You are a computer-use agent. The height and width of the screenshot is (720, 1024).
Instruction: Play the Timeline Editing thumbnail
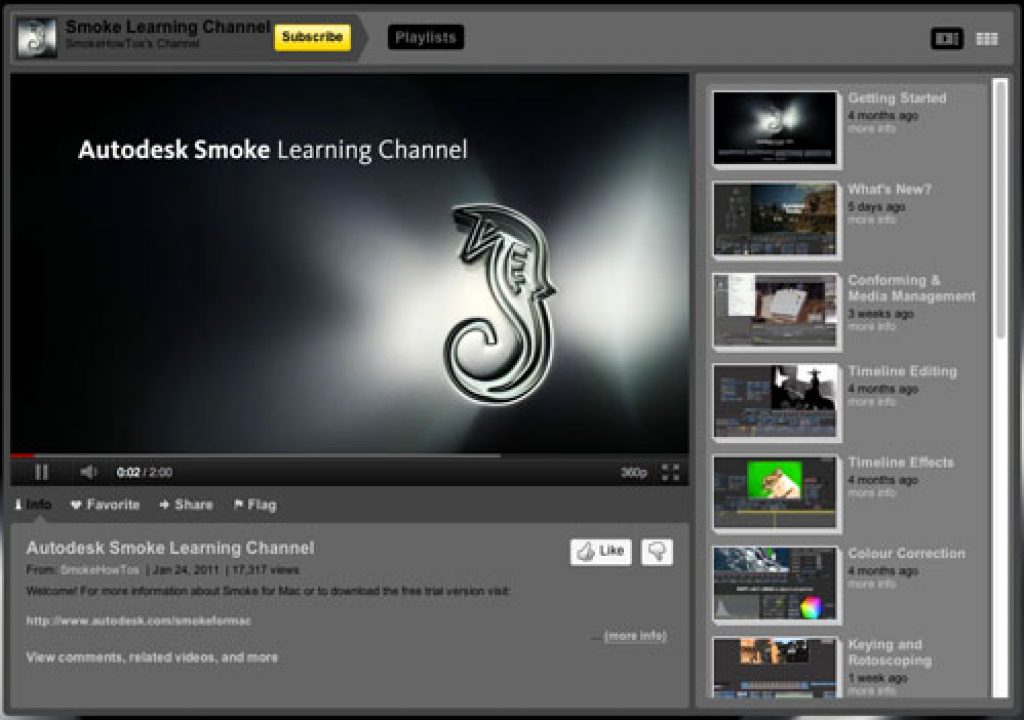[x=775, y=401]
